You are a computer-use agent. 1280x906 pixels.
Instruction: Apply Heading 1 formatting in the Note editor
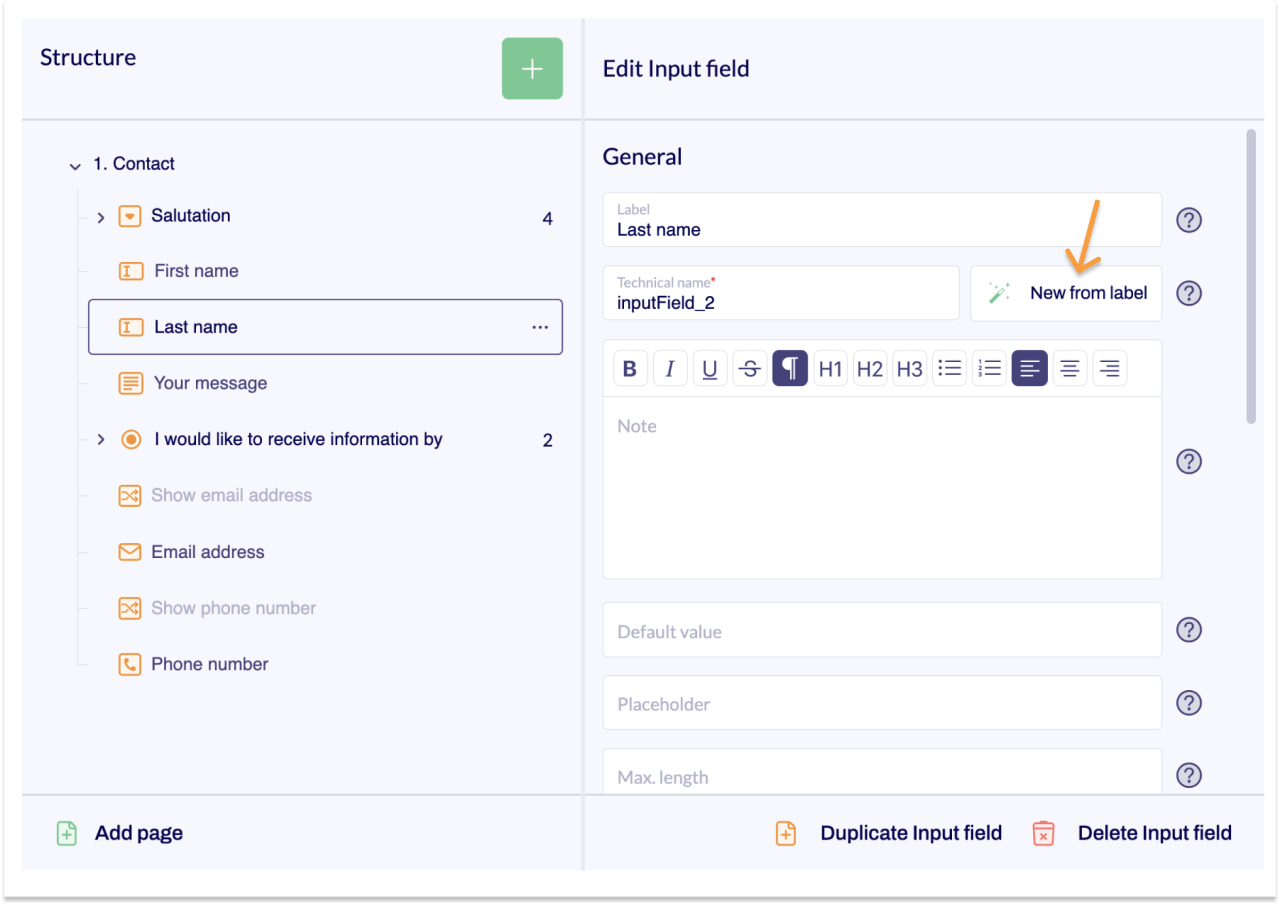(x=830, y=367)
